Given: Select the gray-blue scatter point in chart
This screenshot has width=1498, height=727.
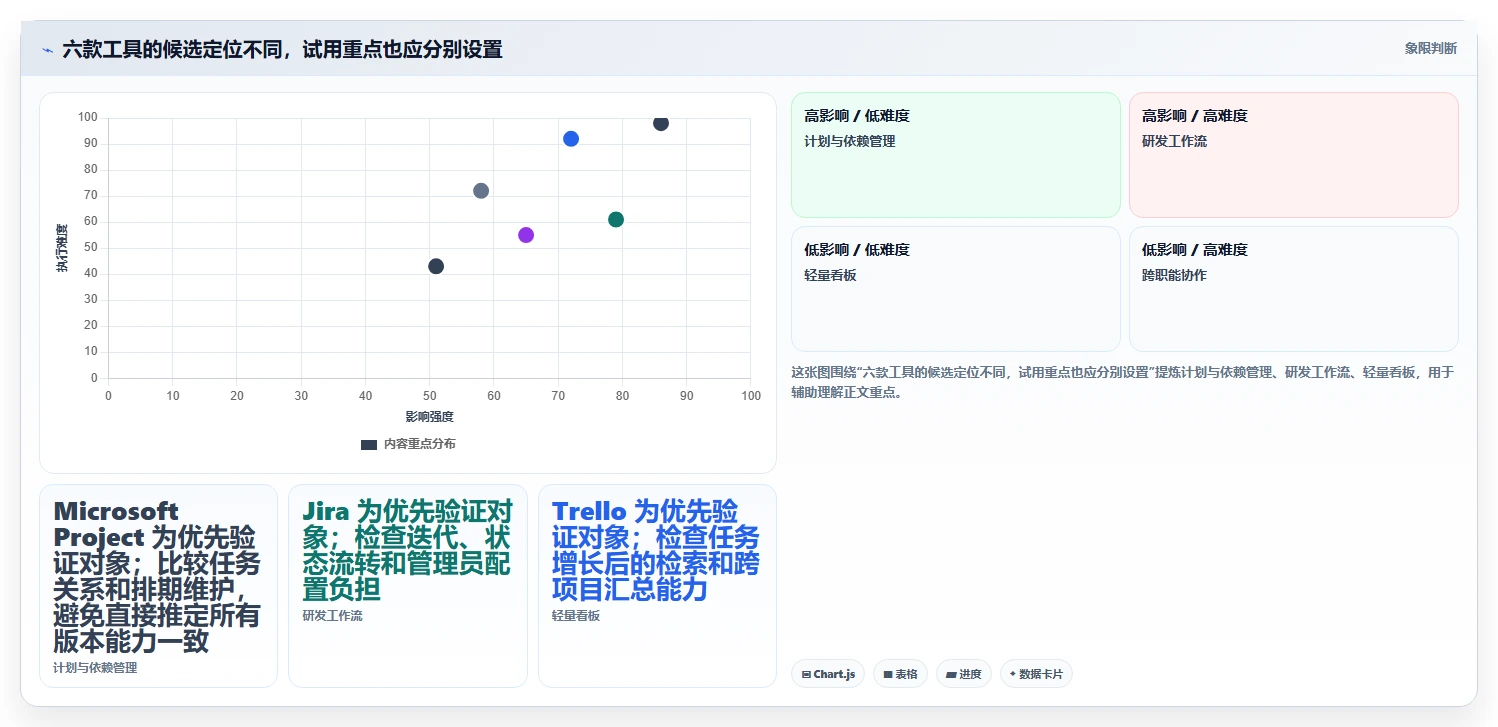Looking at the screenshot, I should pos(481,191).
